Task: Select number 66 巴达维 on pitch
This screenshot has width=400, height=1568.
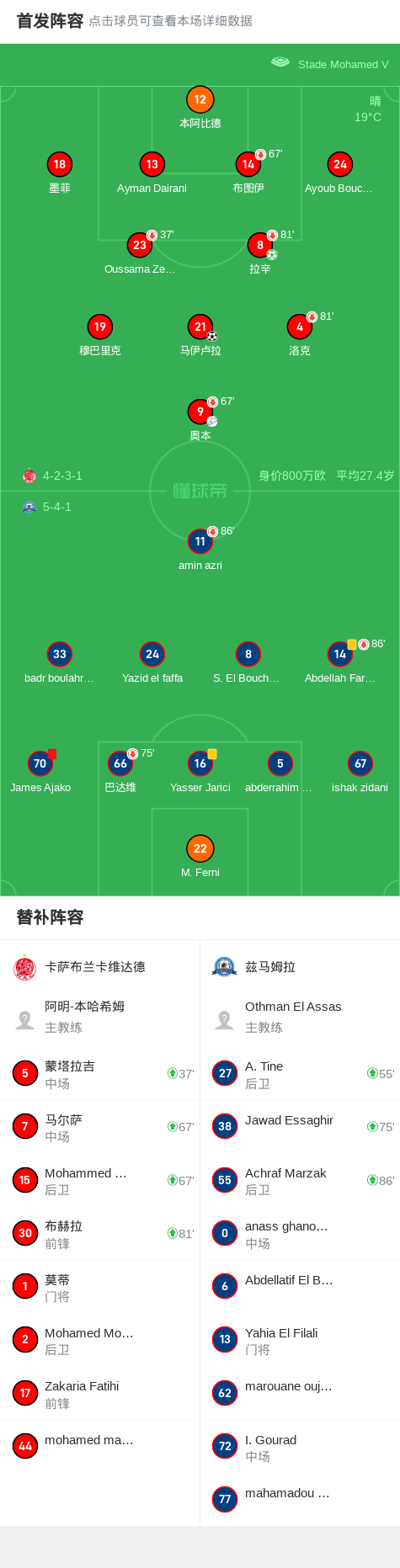Action: tap(120, 772)
